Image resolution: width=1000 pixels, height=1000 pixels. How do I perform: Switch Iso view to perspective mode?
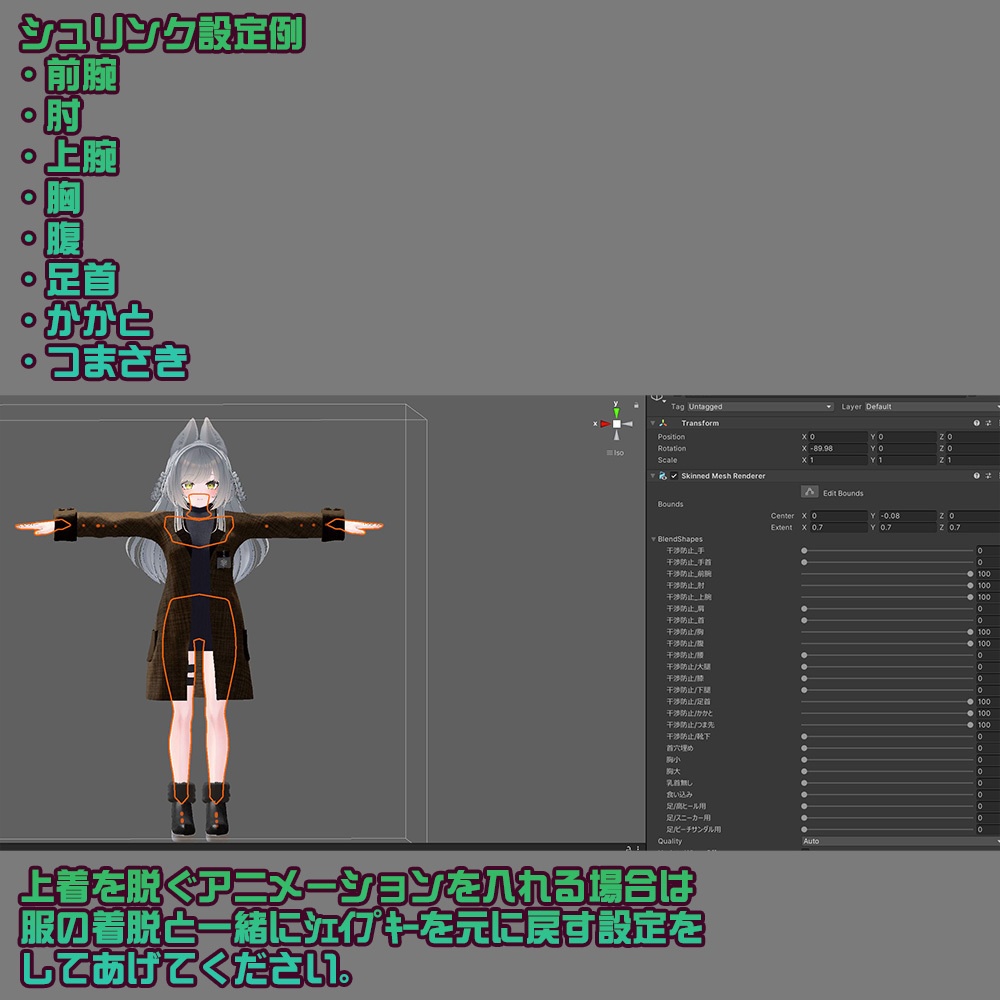pyautogui.click(x=615, y=452)
